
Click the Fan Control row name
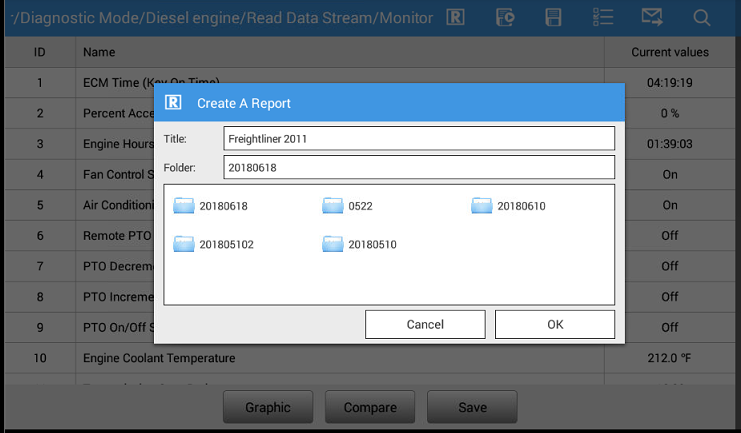click(118, 174)
